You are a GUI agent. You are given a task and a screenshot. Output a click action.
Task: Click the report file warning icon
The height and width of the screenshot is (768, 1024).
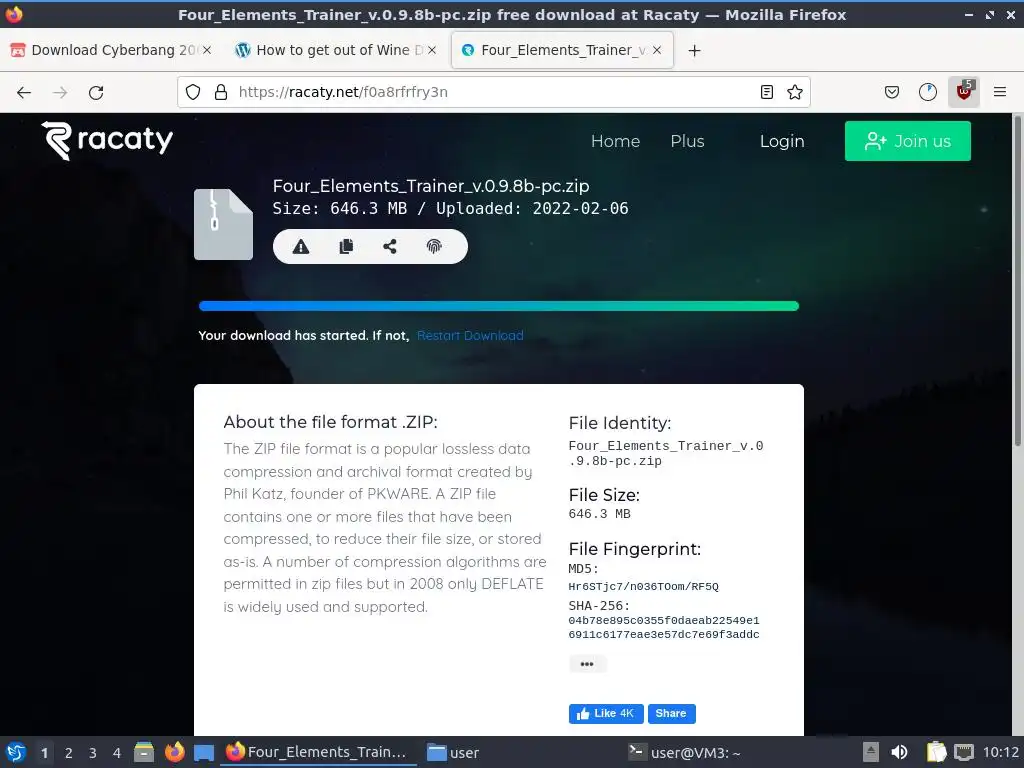coord(300,246)
